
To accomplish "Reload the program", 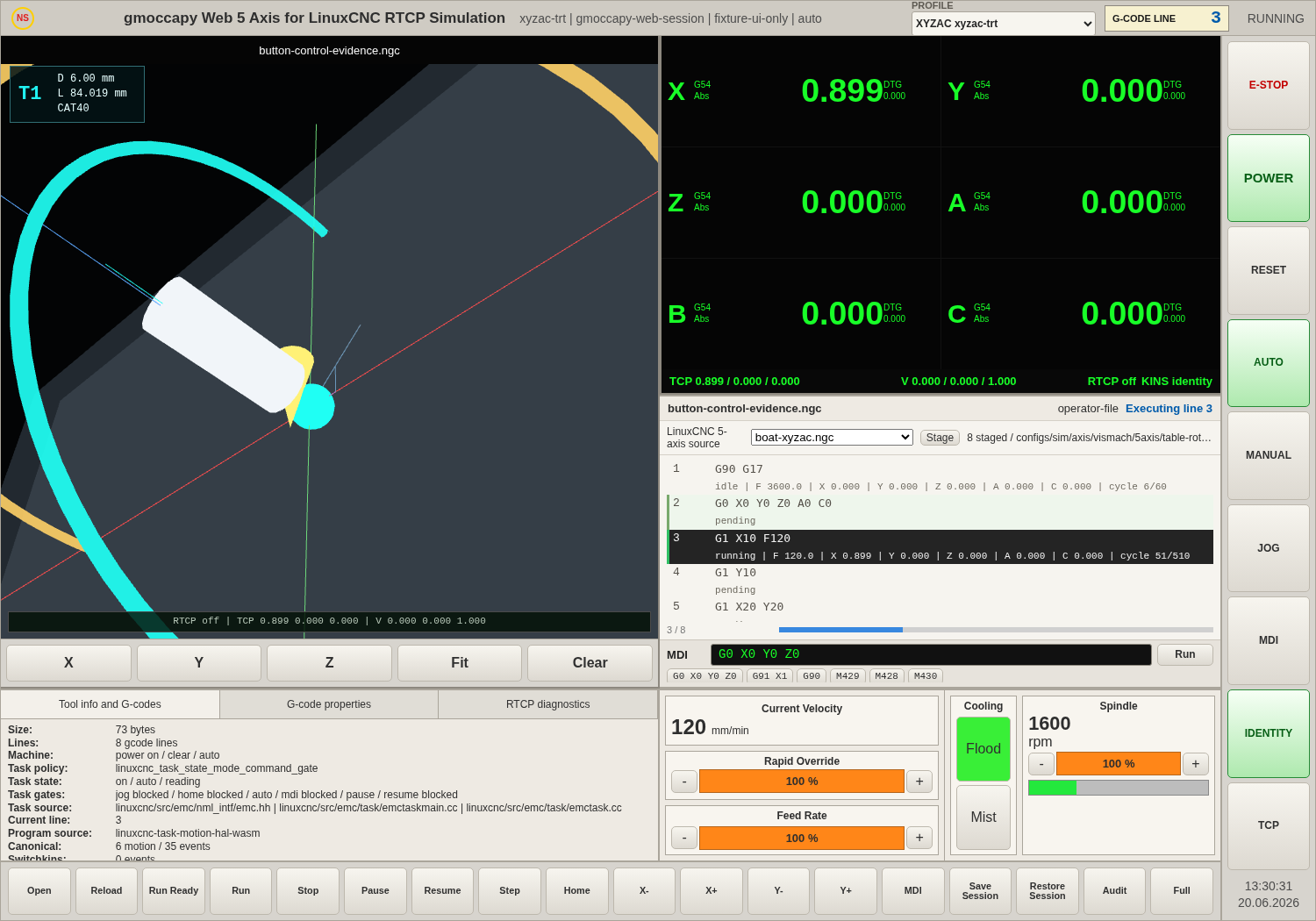I will pos(107,891).
